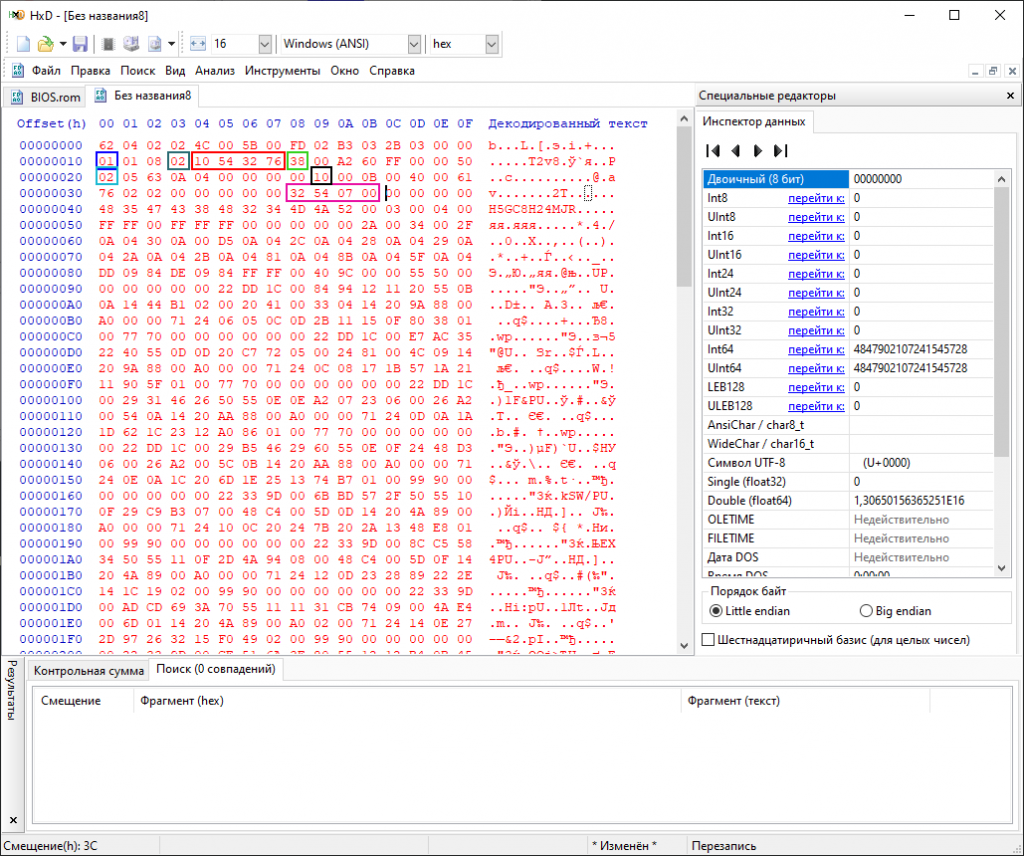Screen dimensions: 1024x856
Task: Go to next byte in data inspector
Action: pyautogui.click(x=758, y=151)
